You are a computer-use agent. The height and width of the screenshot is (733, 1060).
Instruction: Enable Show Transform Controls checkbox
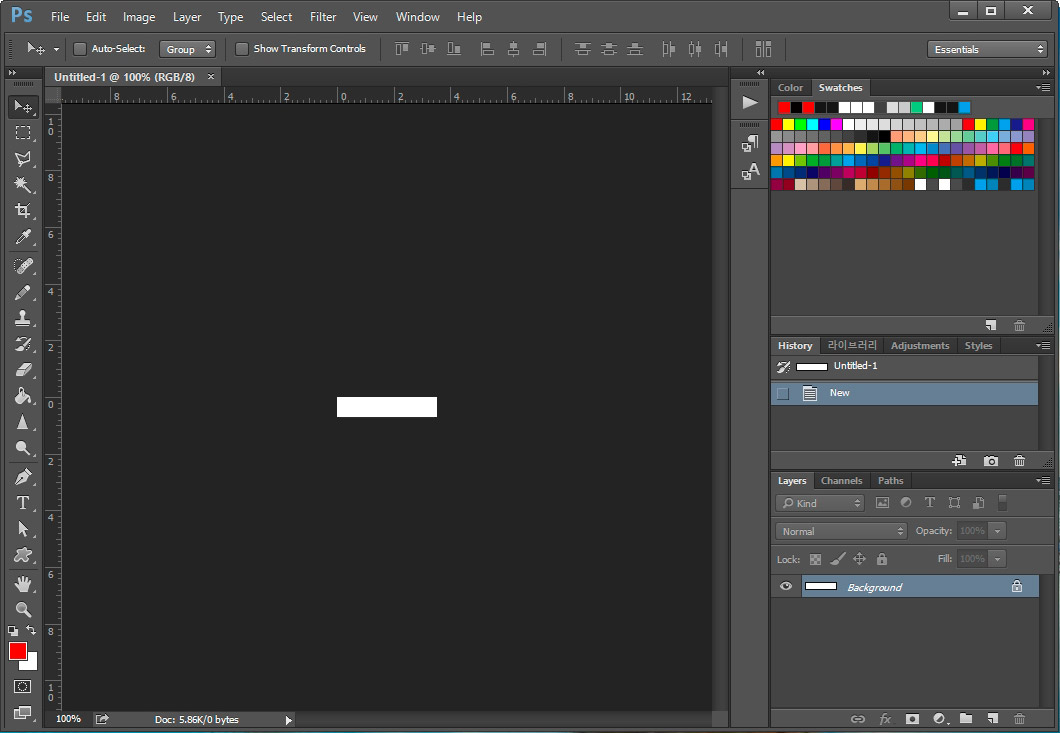click(x=241, y=49)
